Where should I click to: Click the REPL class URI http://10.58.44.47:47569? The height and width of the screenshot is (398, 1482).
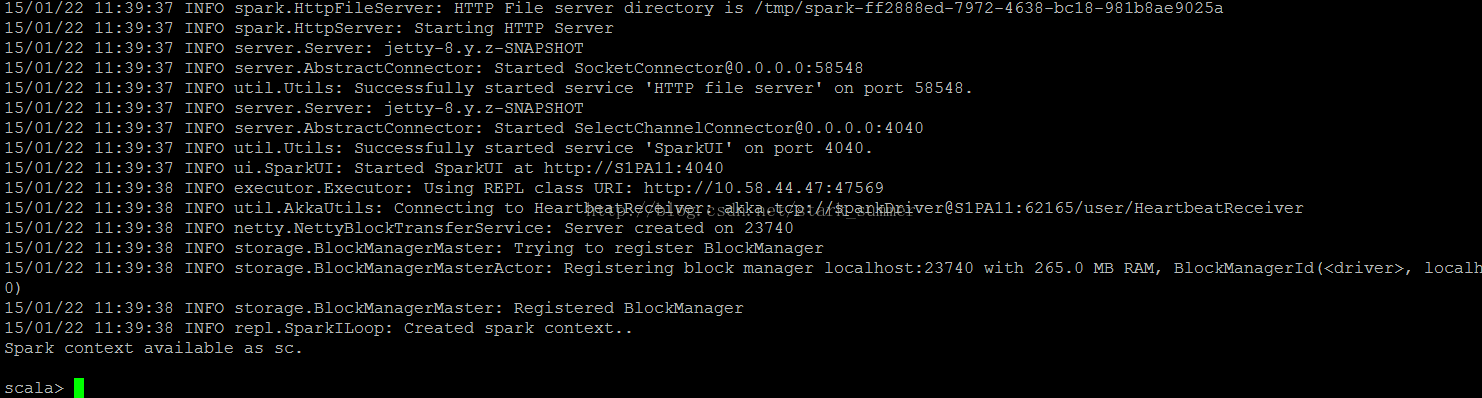(763, 188)
